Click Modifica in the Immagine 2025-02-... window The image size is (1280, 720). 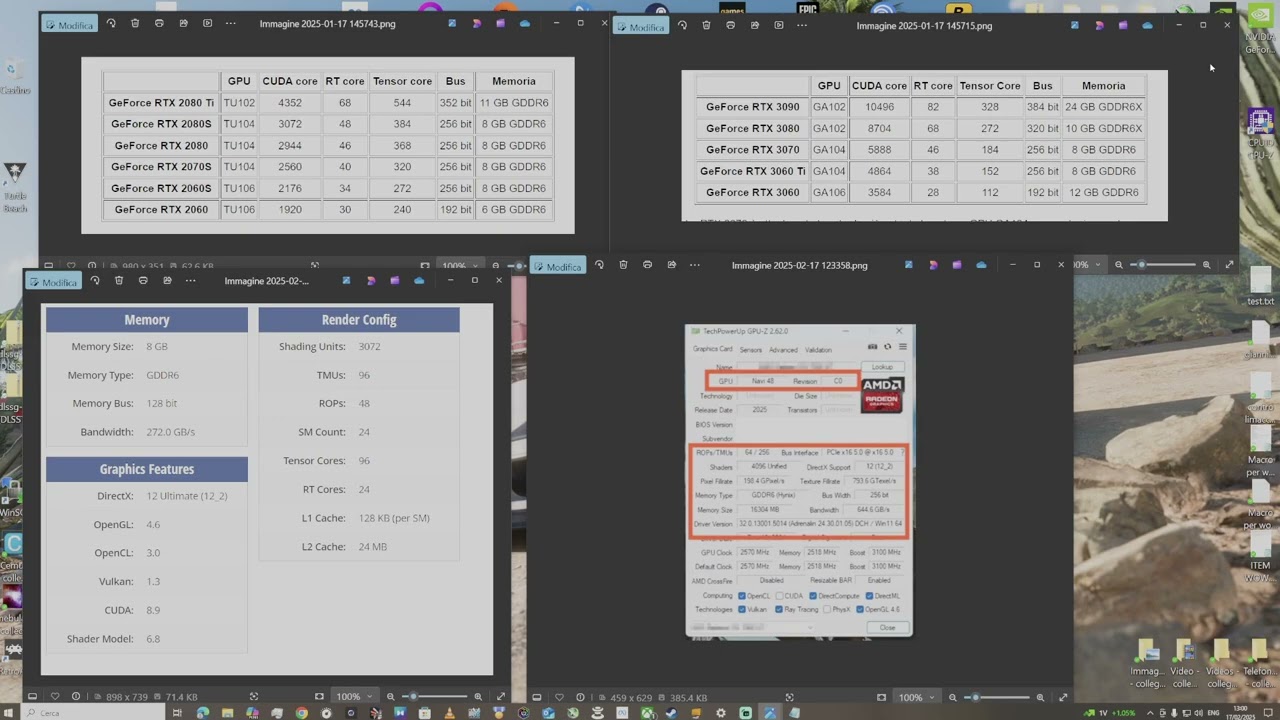coord(53,282)
